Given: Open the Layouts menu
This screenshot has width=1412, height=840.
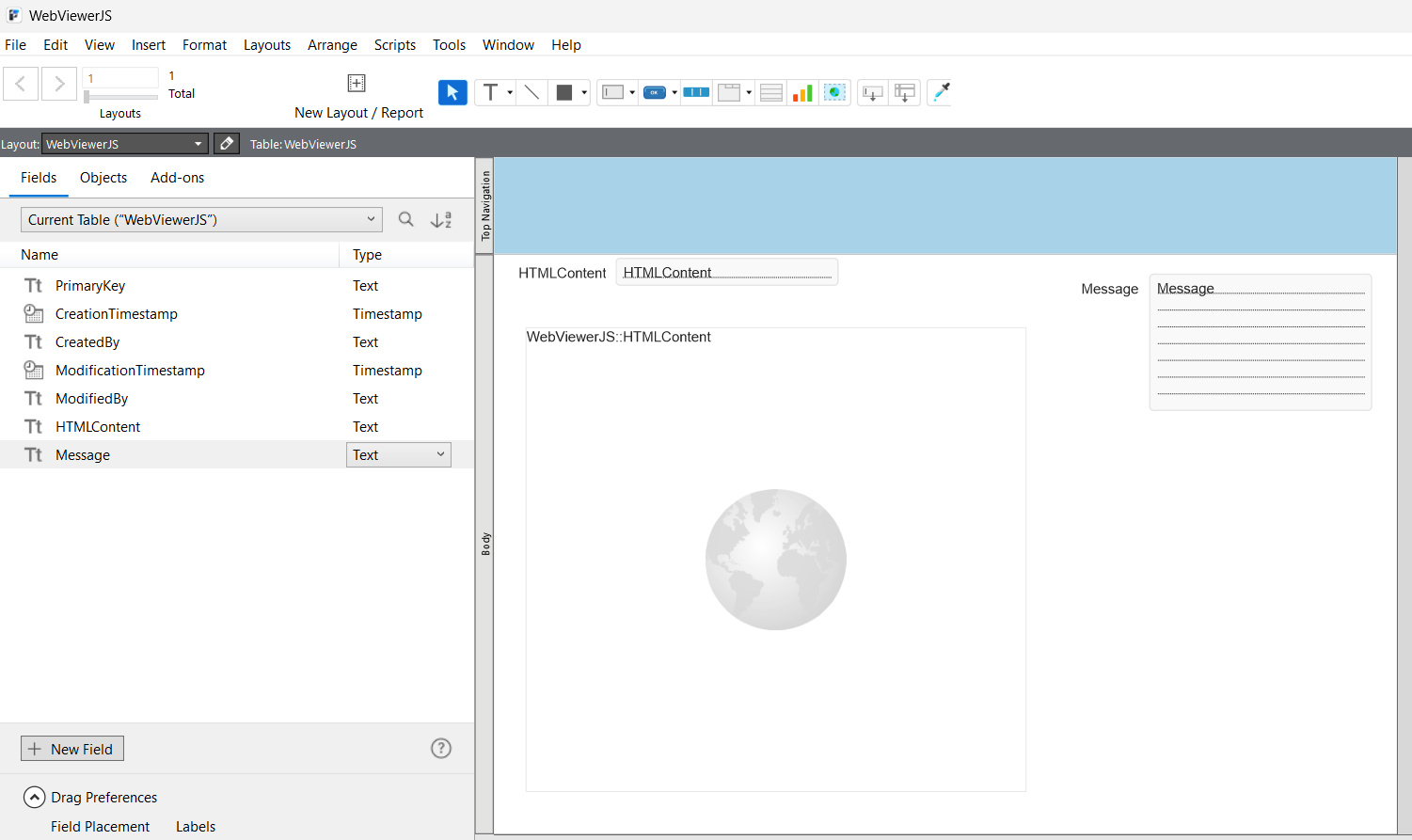Looking at the screenshot, I should point(267,45).
